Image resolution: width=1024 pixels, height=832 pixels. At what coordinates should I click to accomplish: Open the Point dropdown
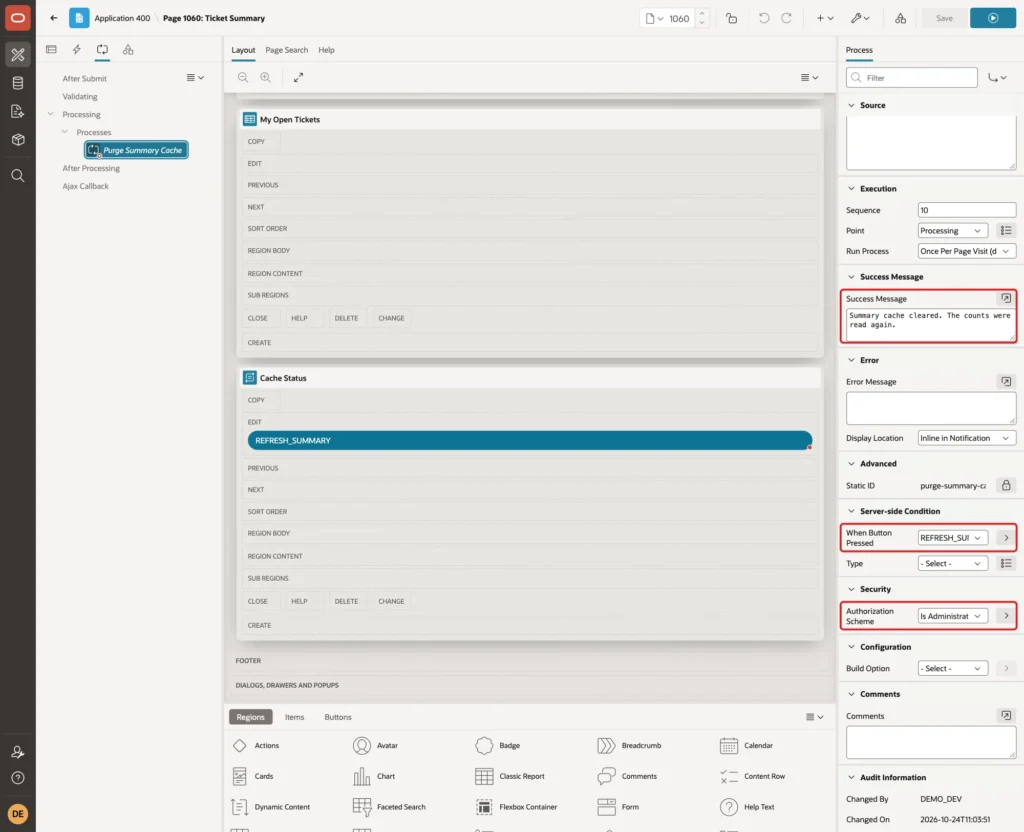(952, 231)
